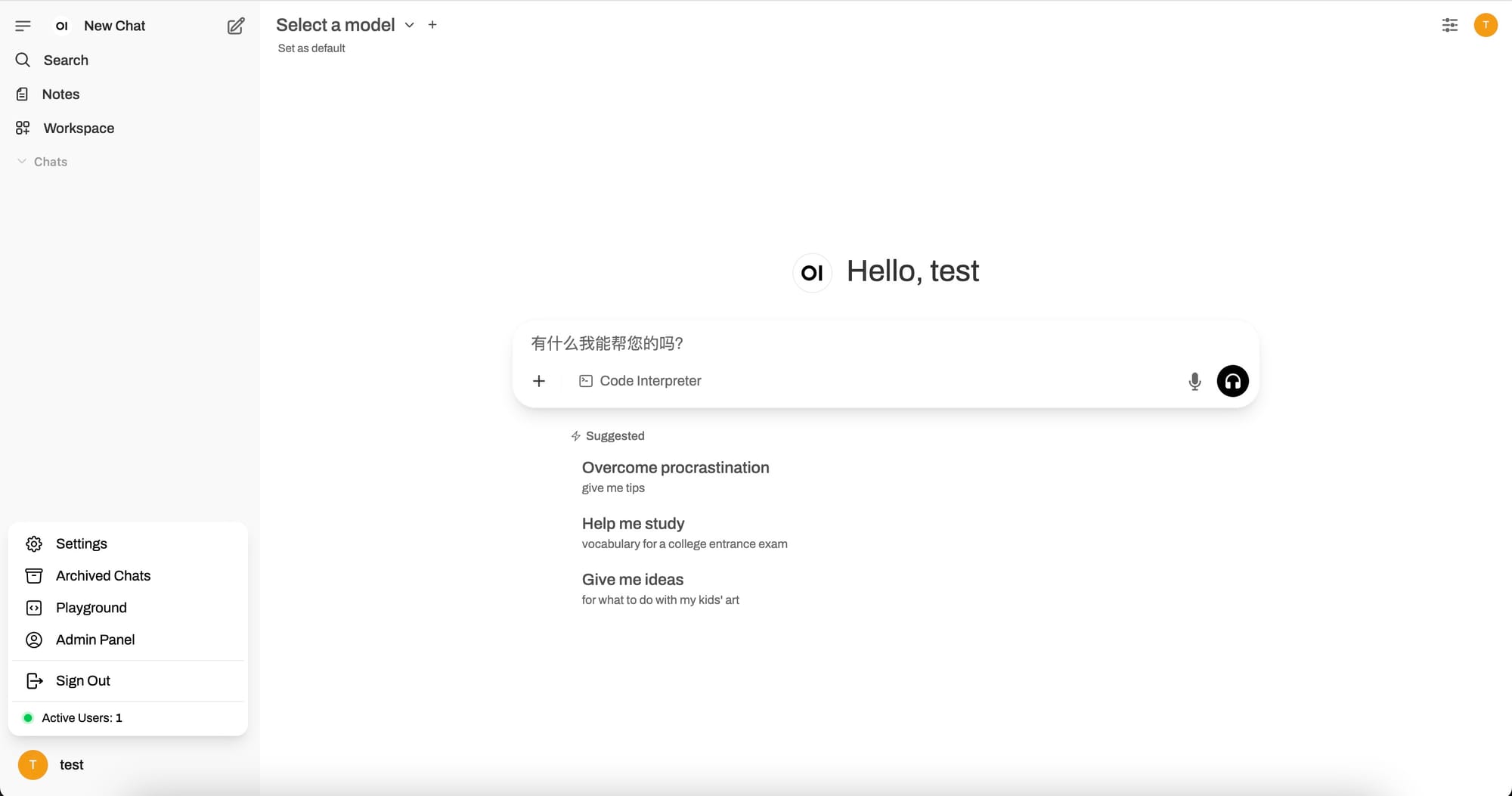The height and width of the screenshot is (796, 1512).
Task: Focus the chat message input field
Action: click(885, 343)
